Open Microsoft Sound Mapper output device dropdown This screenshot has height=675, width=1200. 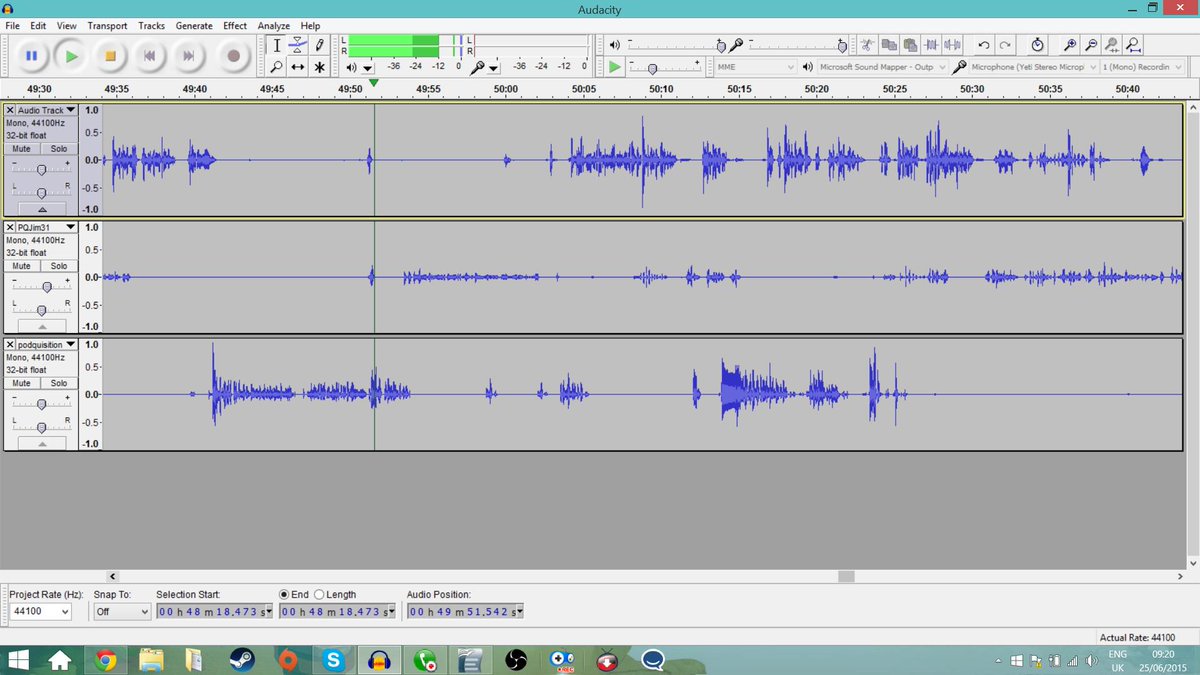click(881, 67)
